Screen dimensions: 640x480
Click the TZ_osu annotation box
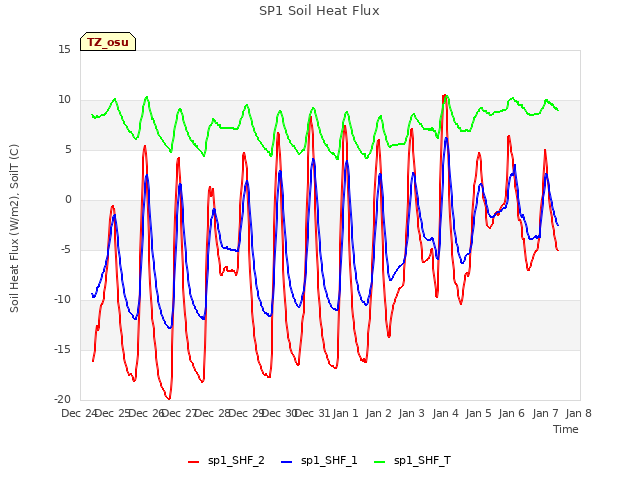point(108,42)
